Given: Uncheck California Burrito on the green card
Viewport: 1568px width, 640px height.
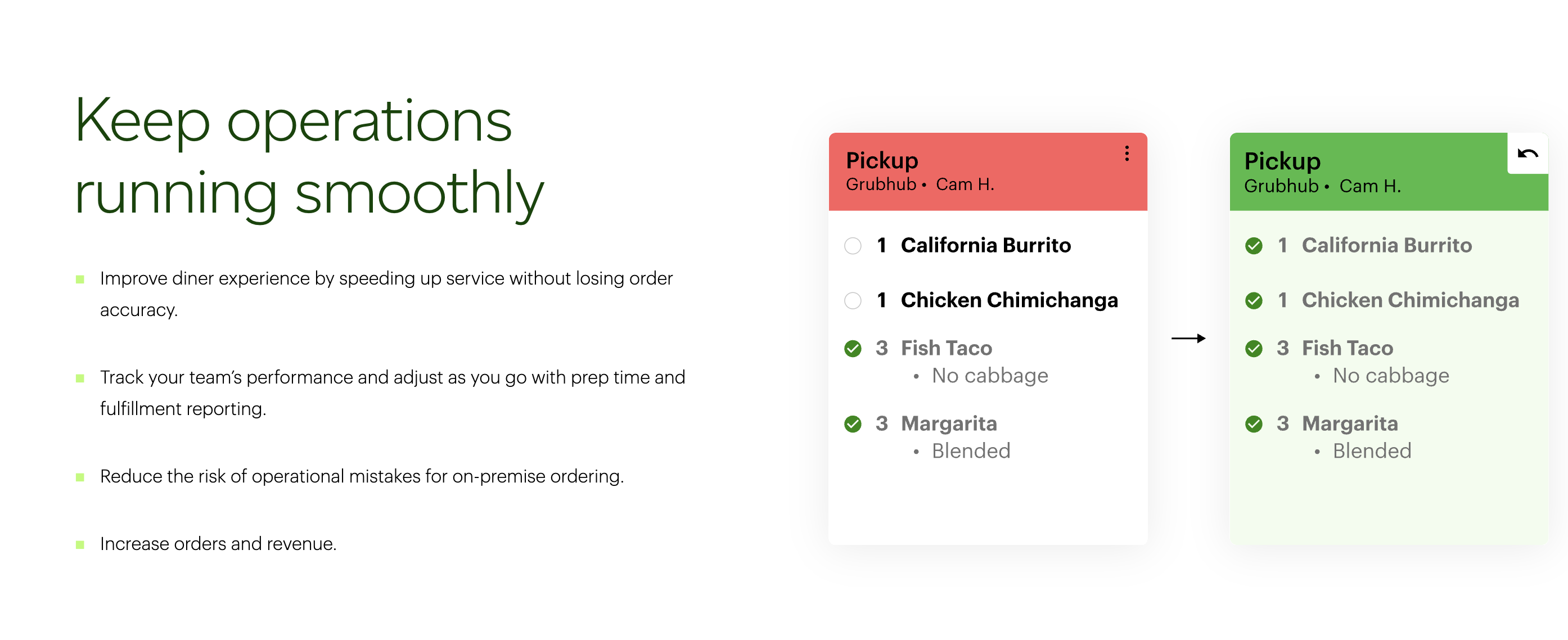Looking at the screenshot, I should (1254, 245).
